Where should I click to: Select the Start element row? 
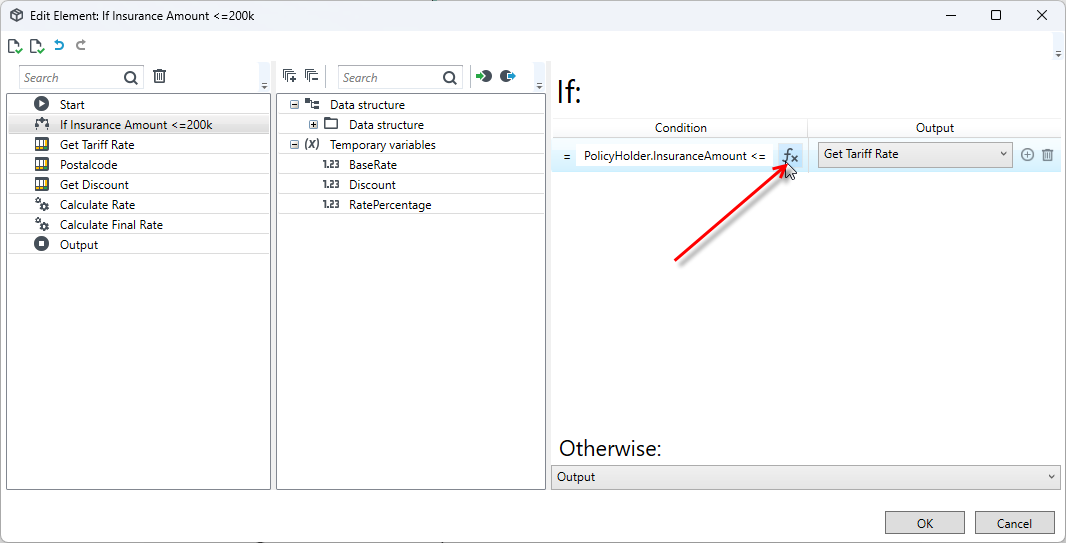[x=138, y=105]
